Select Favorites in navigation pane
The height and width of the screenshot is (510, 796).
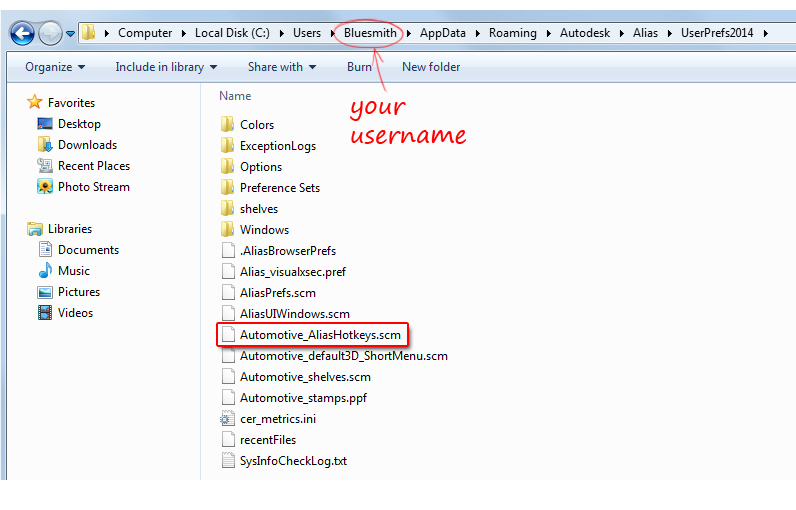[71, 103]
